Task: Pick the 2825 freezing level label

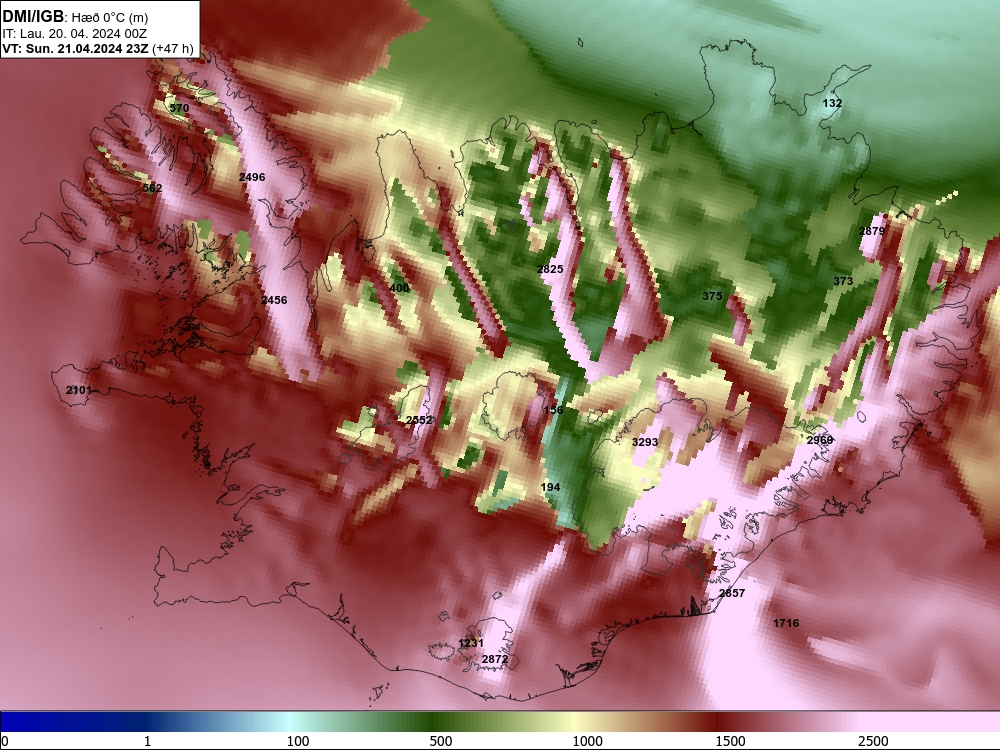Action: [x=550, y=269]
